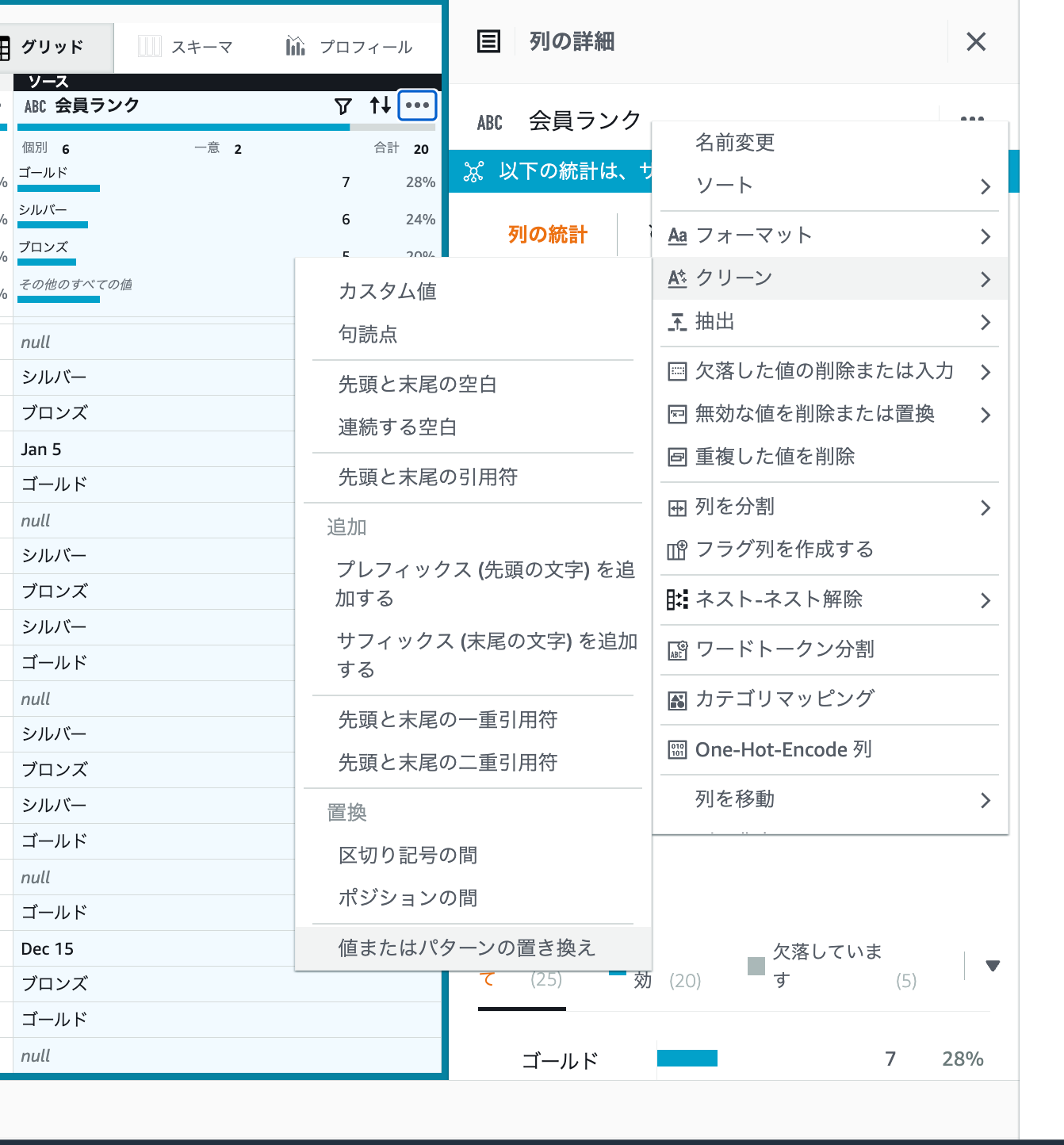Click the ゴールド distribution bar in grid header
Image resolution: width=1064 pixels, height=1145 pixels.
(59, 189)
